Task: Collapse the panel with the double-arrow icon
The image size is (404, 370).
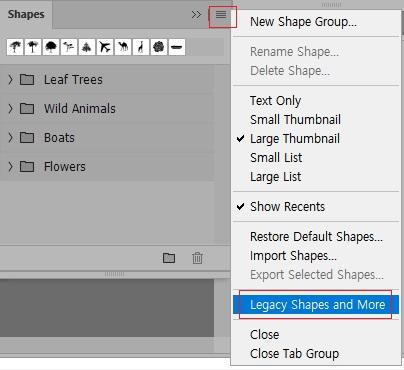Action: [196, 15]
